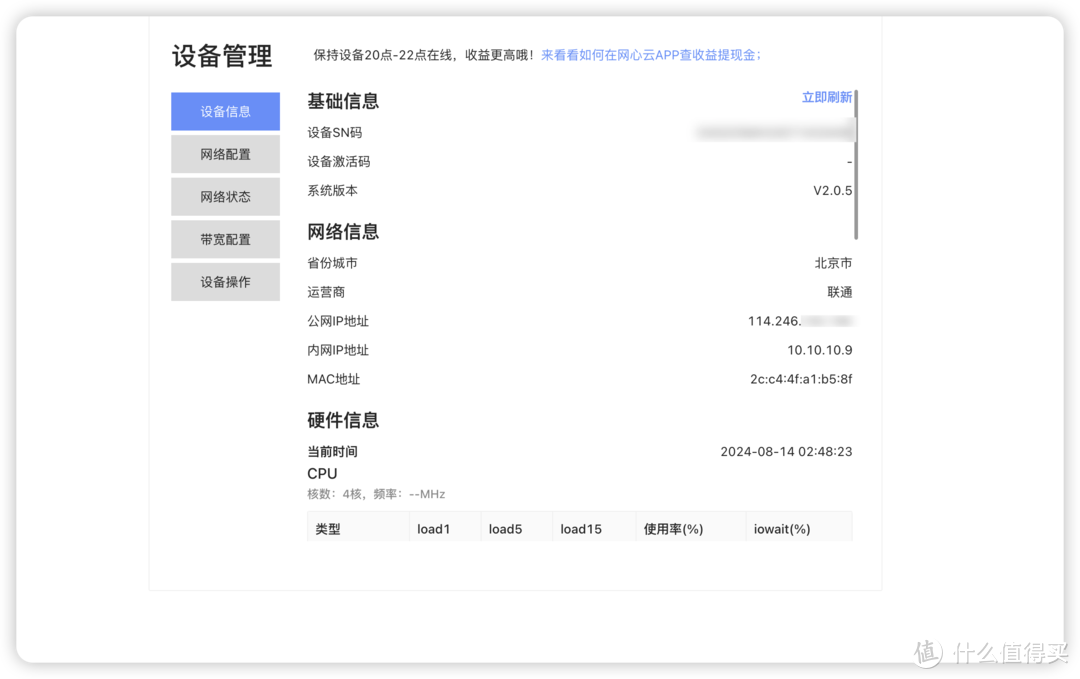Switch to the 网络状态 tab

pos(225,197)
